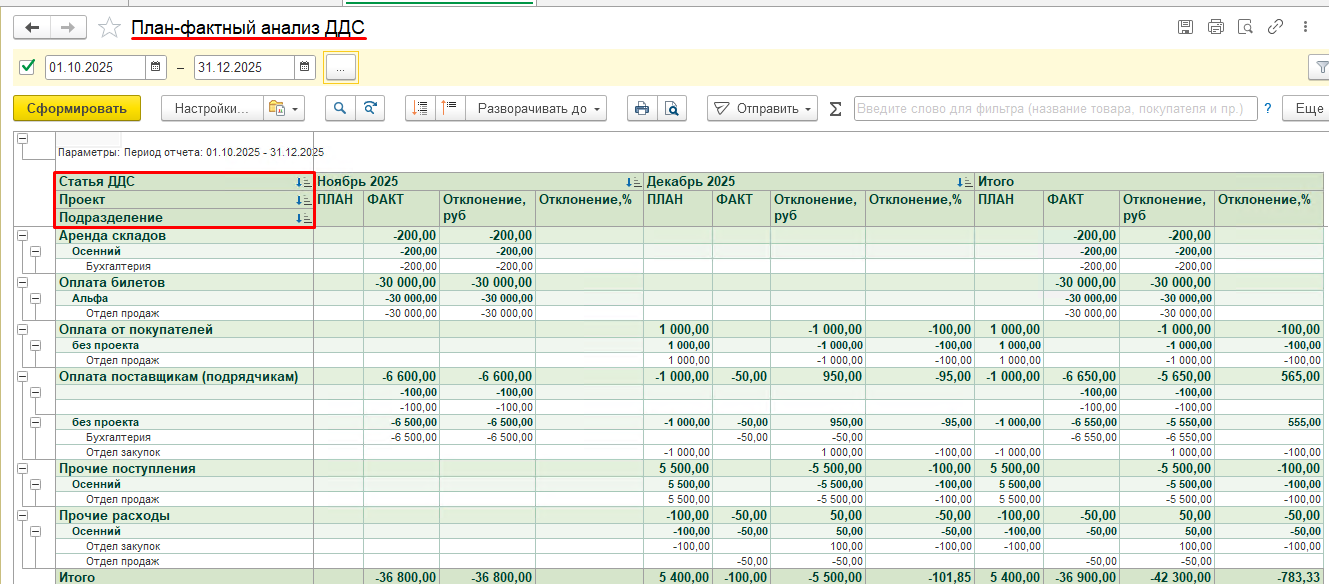Click the sum sigma icon

tap(836, 108)
